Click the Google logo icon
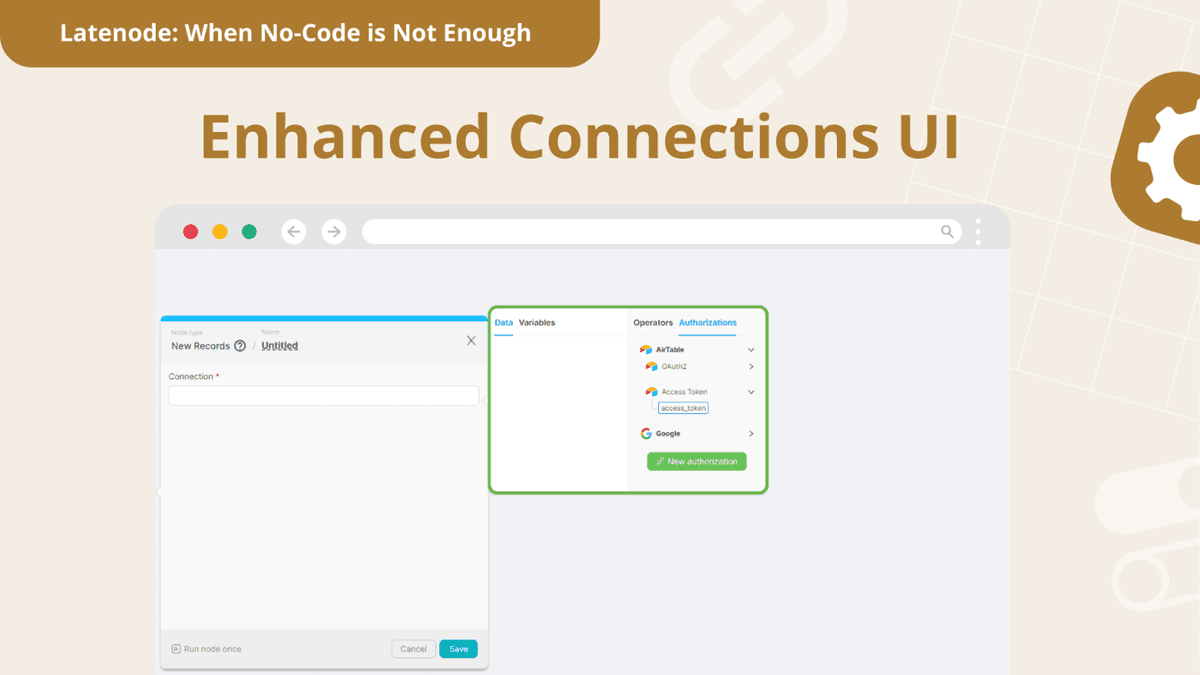The width and height of the screenshot is (1200, 675). point(646,434)
